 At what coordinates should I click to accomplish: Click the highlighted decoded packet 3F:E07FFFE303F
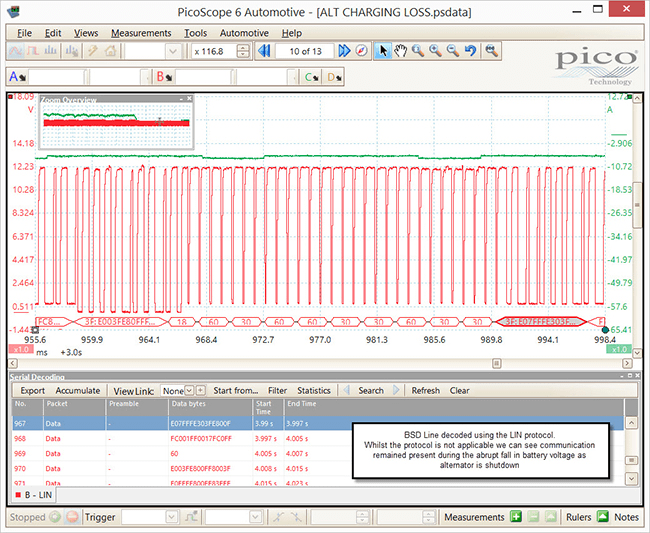pos(540,322)
